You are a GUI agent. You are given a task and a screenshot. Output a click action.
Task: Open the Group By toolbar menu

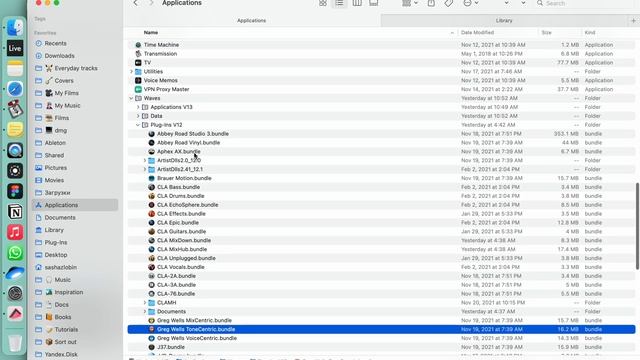(409, 3)
